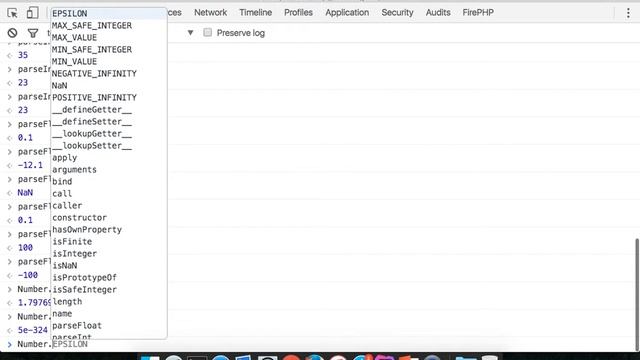Activate the inspect element picker icon

(x=12, y=13)
